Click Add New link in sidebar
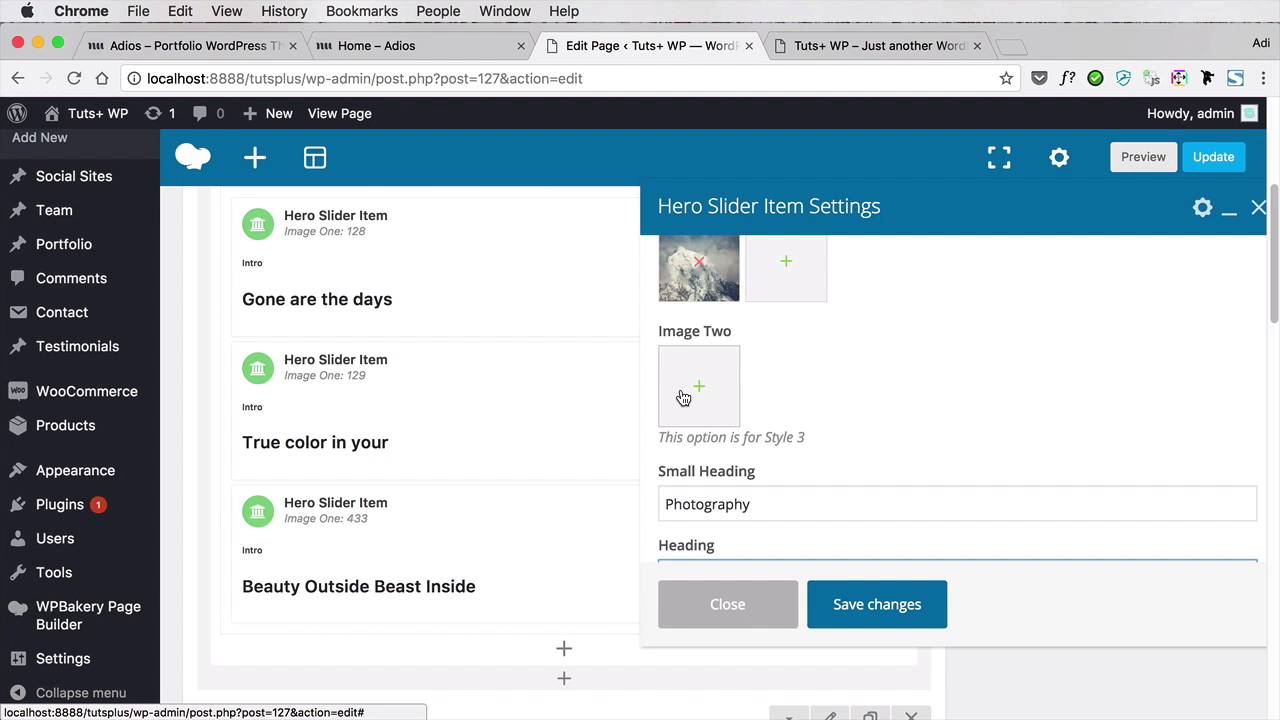The image size is (1280, 720). point(40,137)
